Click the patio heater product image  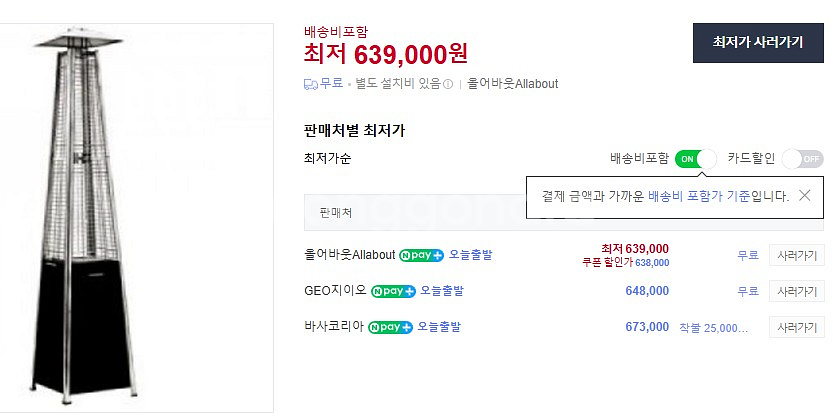(x=137, y=217)
